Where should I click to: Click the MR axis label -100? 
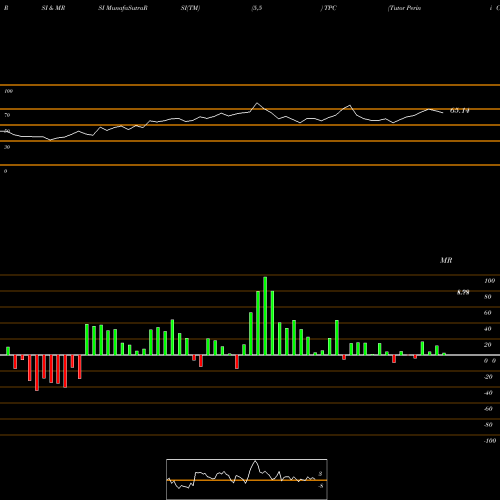490,441
